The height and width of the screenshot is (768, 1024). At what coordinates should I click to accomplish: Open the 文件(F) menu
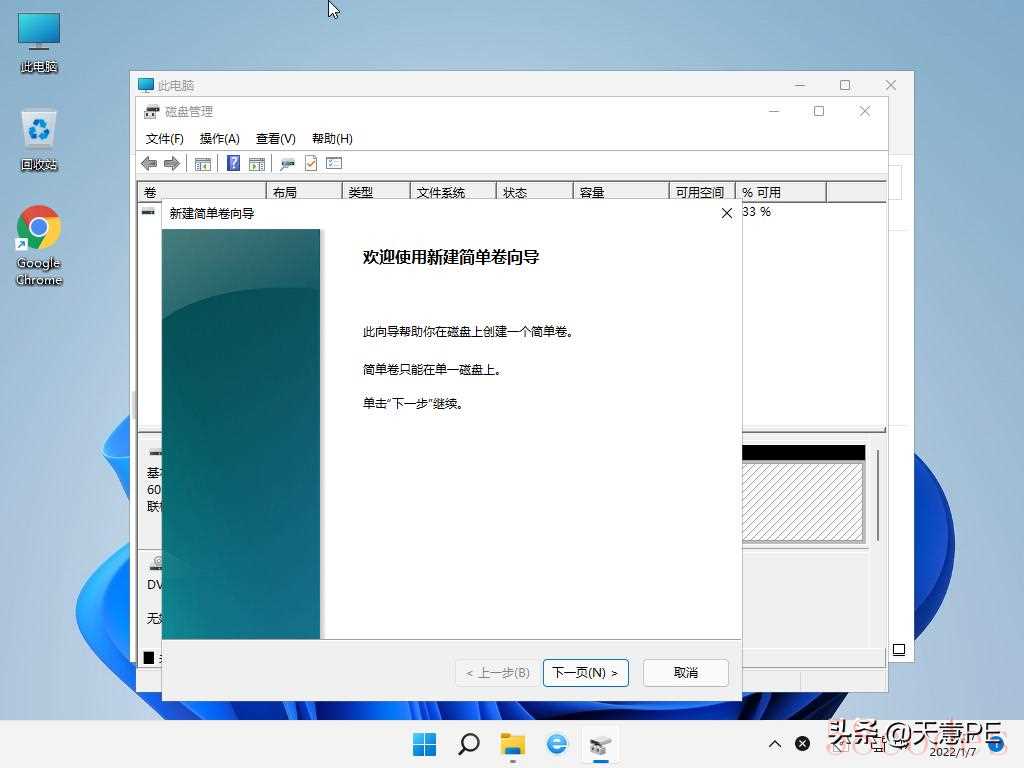pos(165,139)
